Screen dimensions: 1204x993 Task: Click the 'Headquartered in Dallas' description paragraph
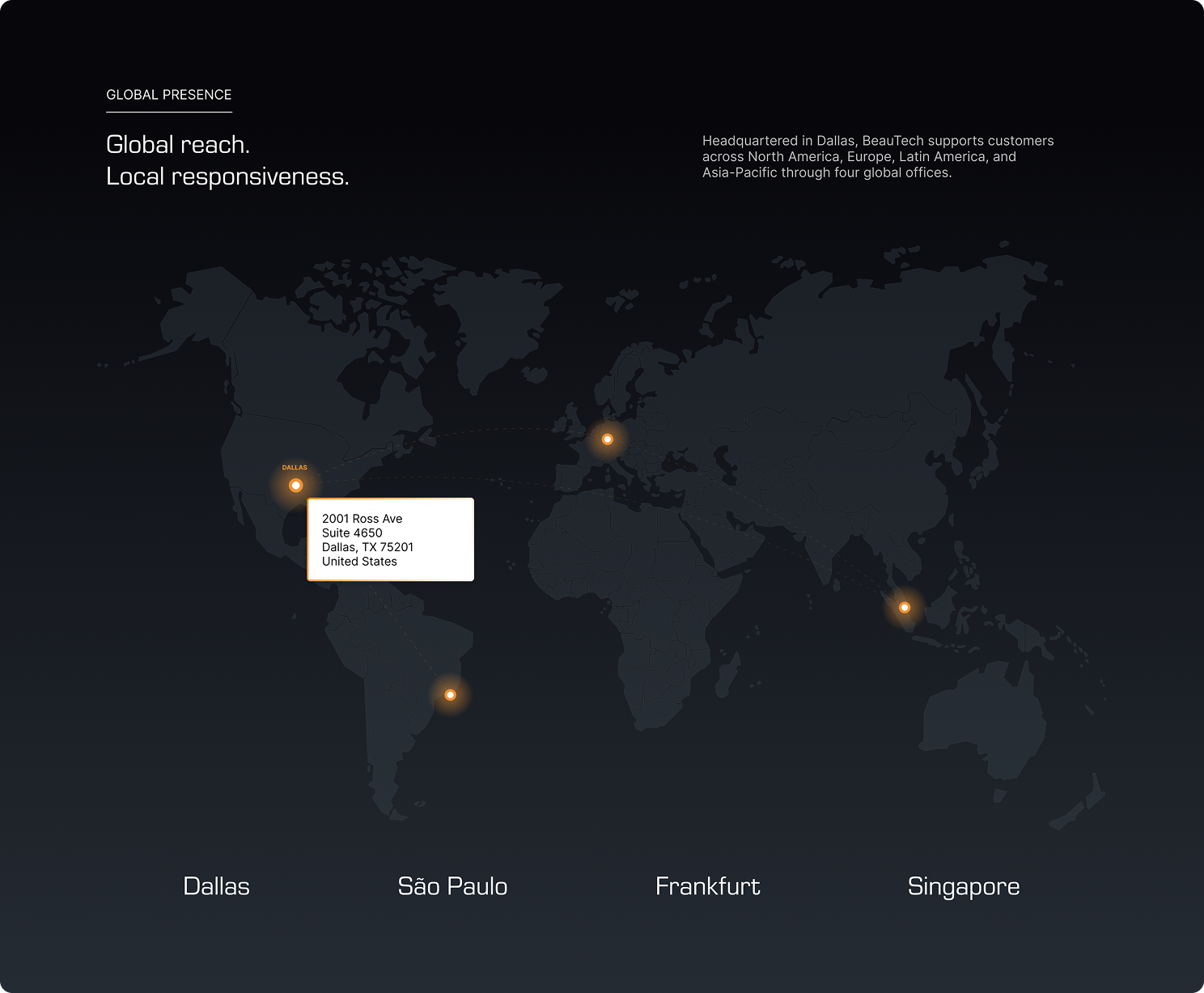pyautogui.click(x=878, y=157)
